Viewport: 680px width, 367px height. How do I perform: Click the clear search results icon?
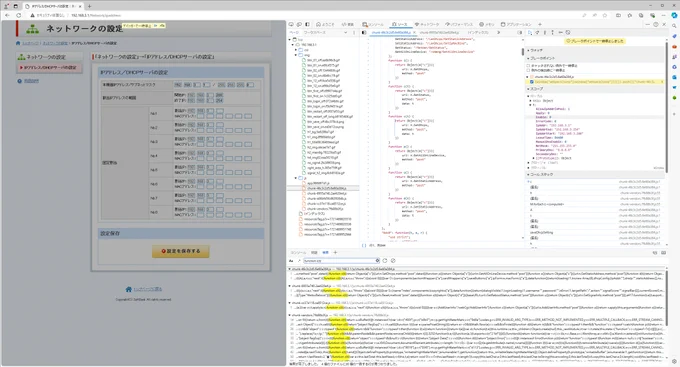[393, 261]
